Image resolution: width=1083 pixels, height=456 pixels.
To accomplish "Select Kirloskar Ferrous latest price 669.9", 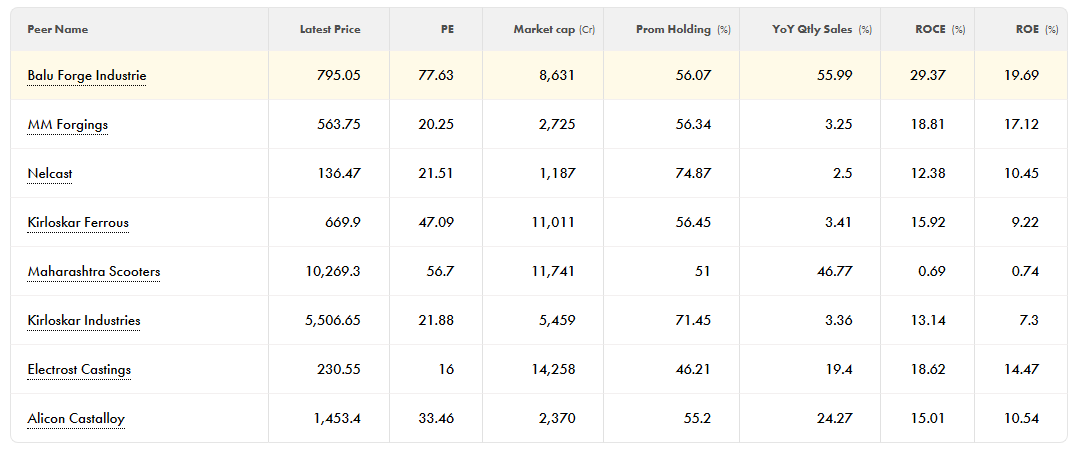I will (343, 222).
